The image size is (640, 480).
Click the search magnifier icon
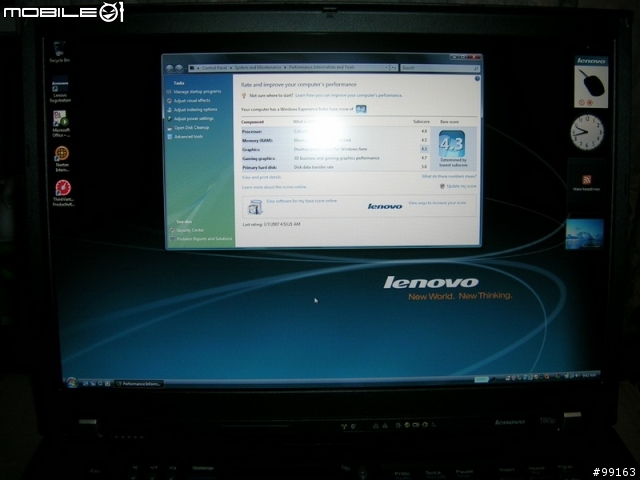(x=476, y=68)
